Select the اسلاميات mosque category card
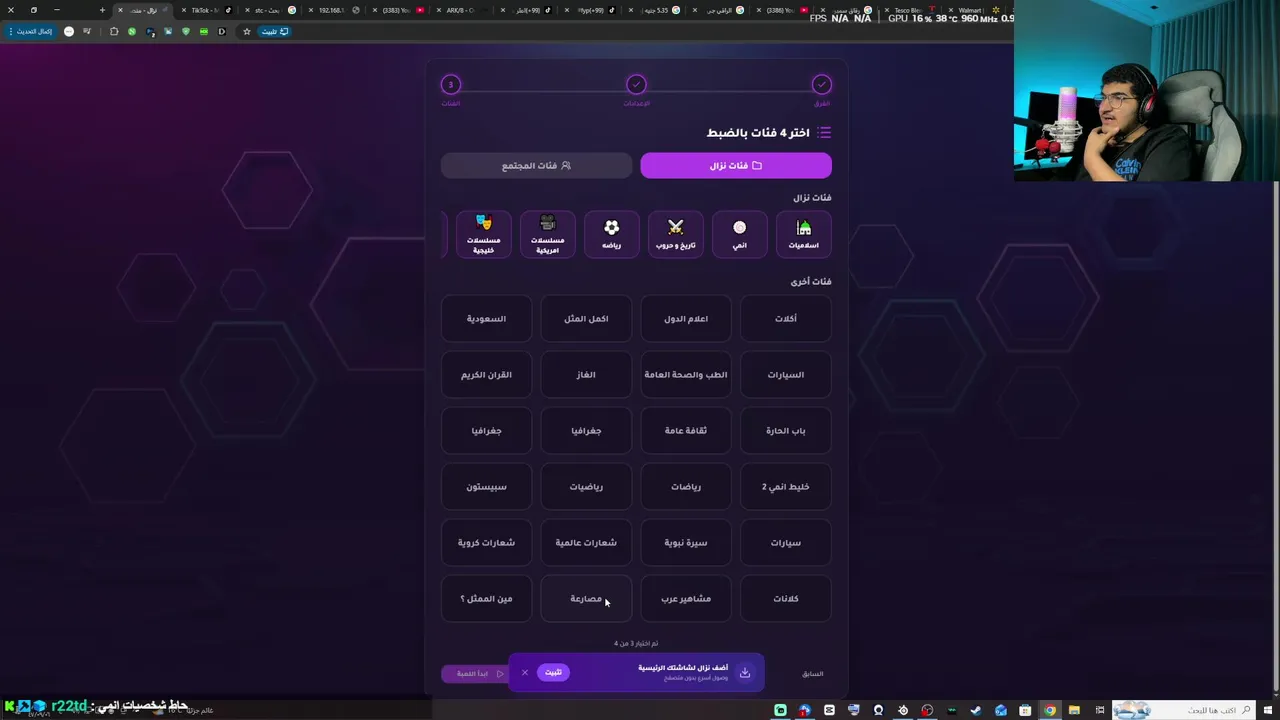Screen dimensions: 1280x720 [804, 234]
